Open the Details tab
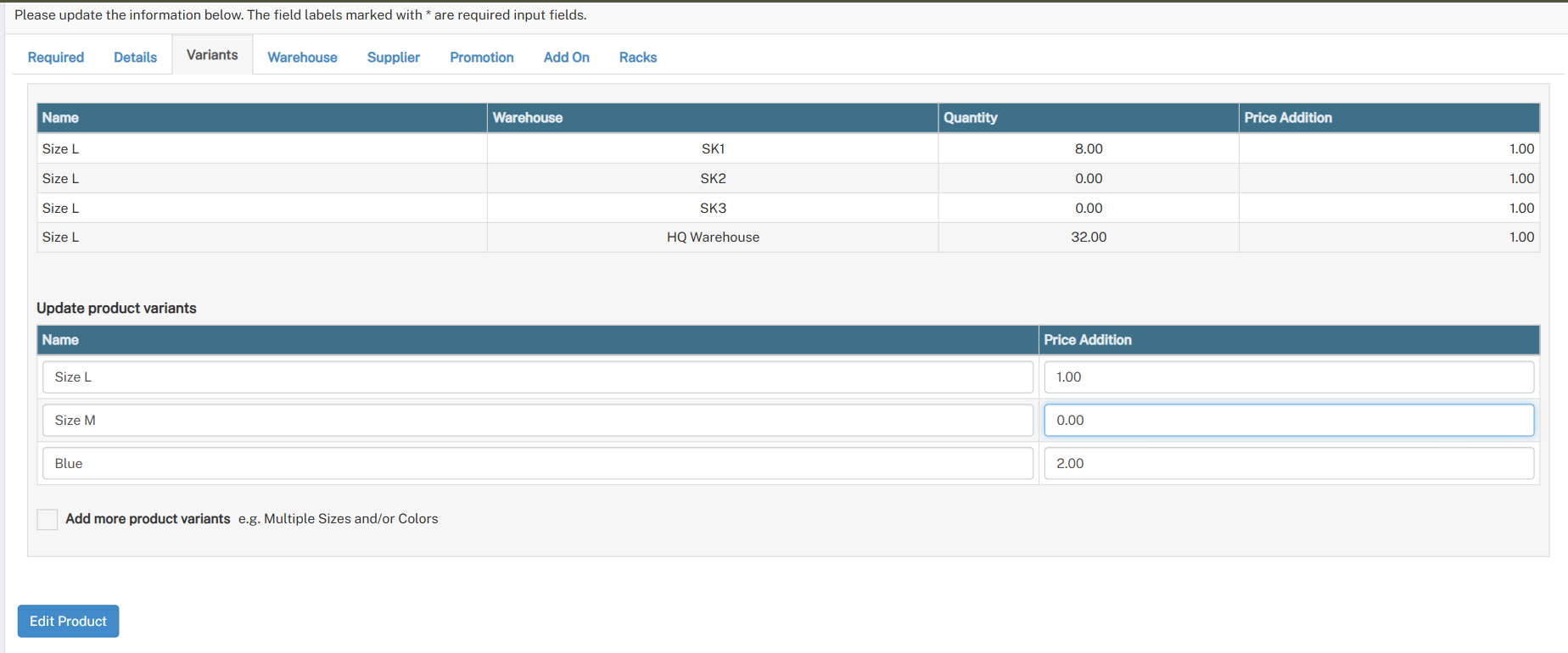Screen dimensions: 1568x653 coord(135,57)
